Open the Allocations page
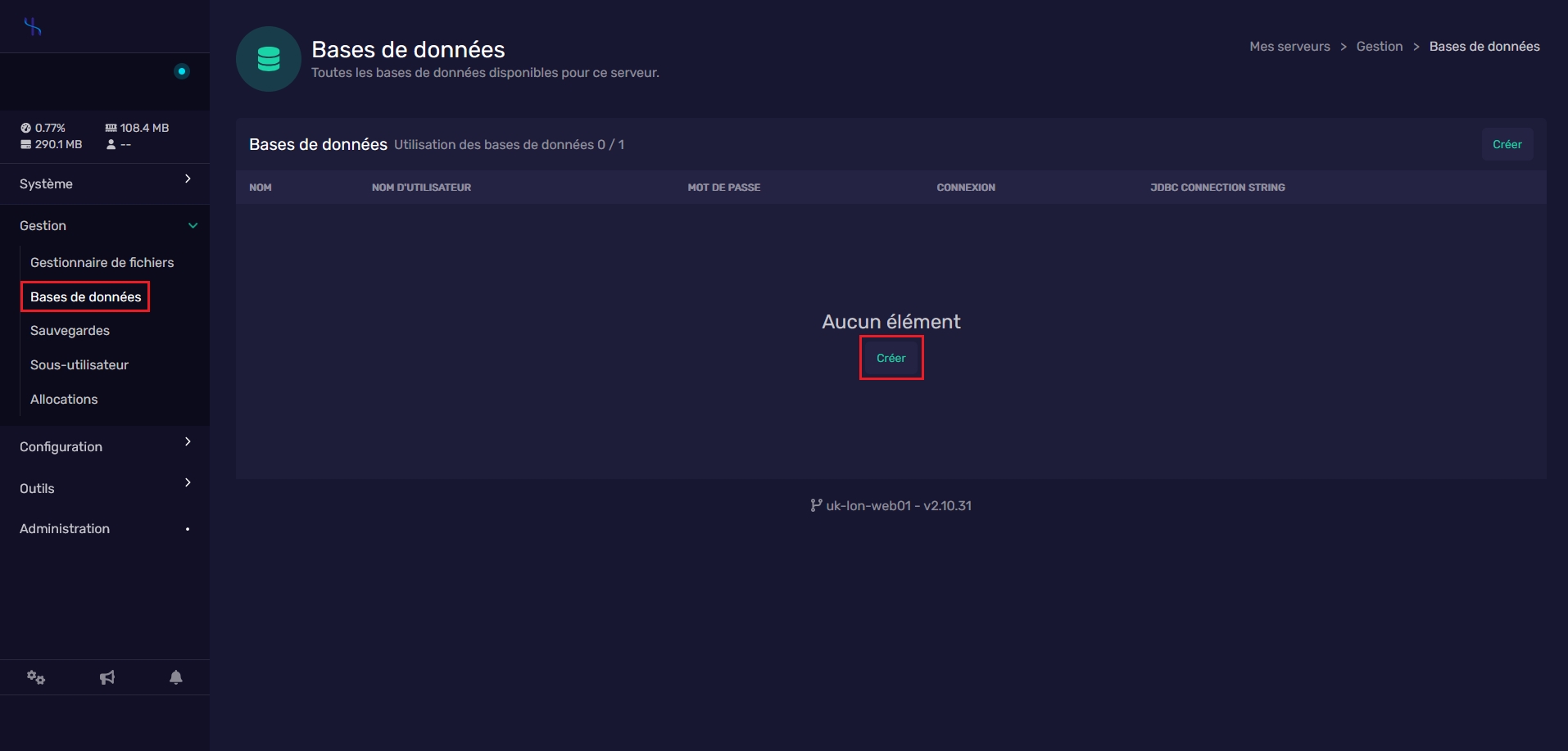The width and height of the screenshot is (1568, 751). [64, 399]
